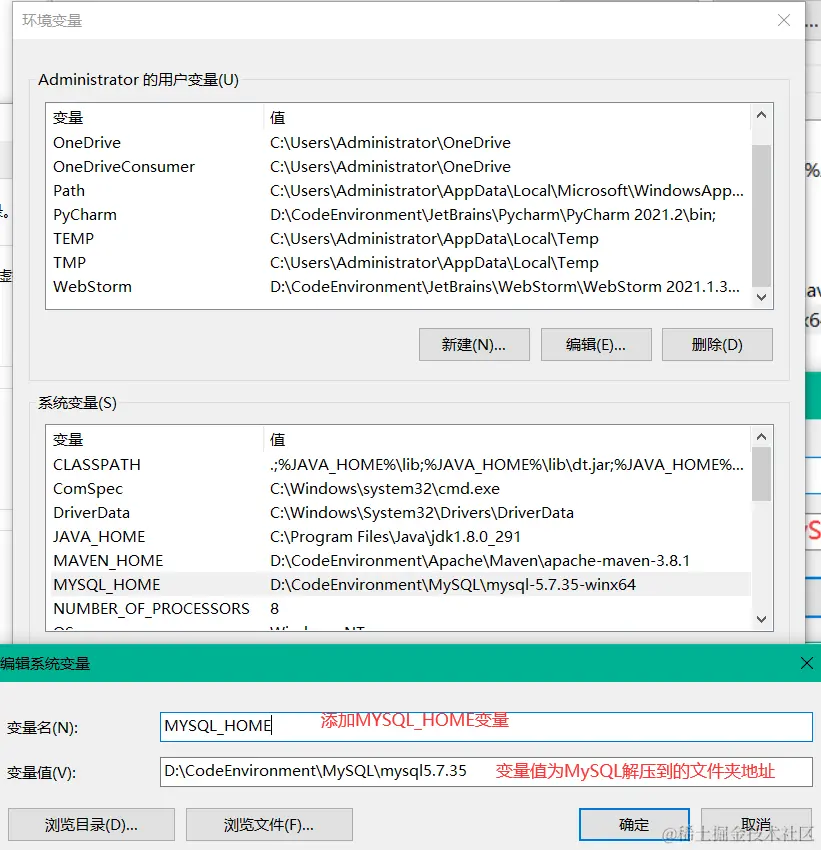
Task: Click 取消 to cancel editing the variable
Action: (x=756, y=824)
